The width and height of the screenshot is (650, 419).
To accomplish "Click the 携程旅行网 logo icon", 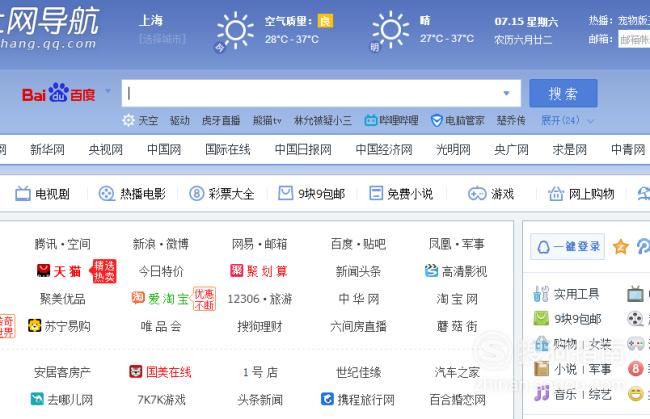I will coord(327,399).
